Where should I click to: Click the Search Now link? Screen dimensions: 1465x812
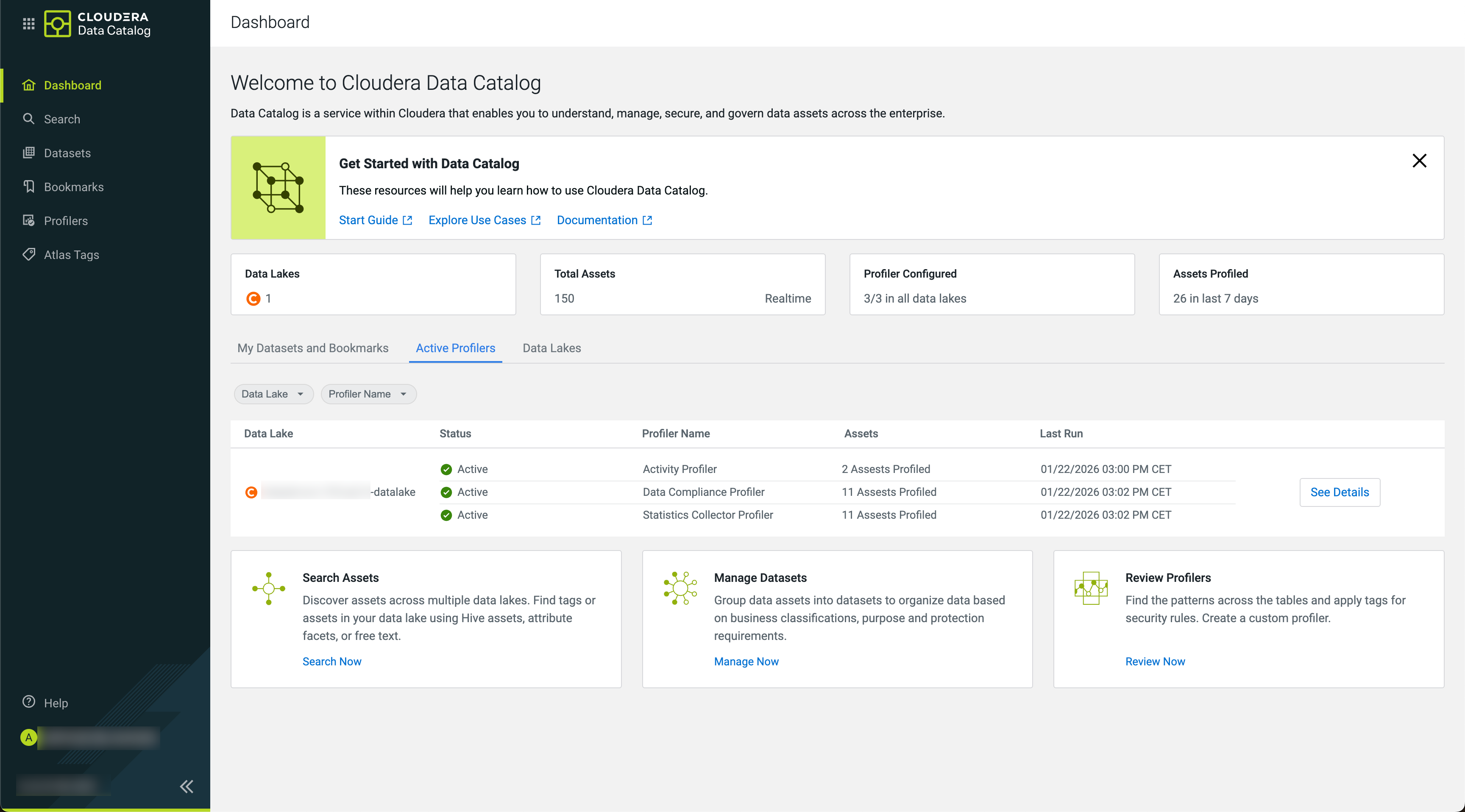[331, 661]
